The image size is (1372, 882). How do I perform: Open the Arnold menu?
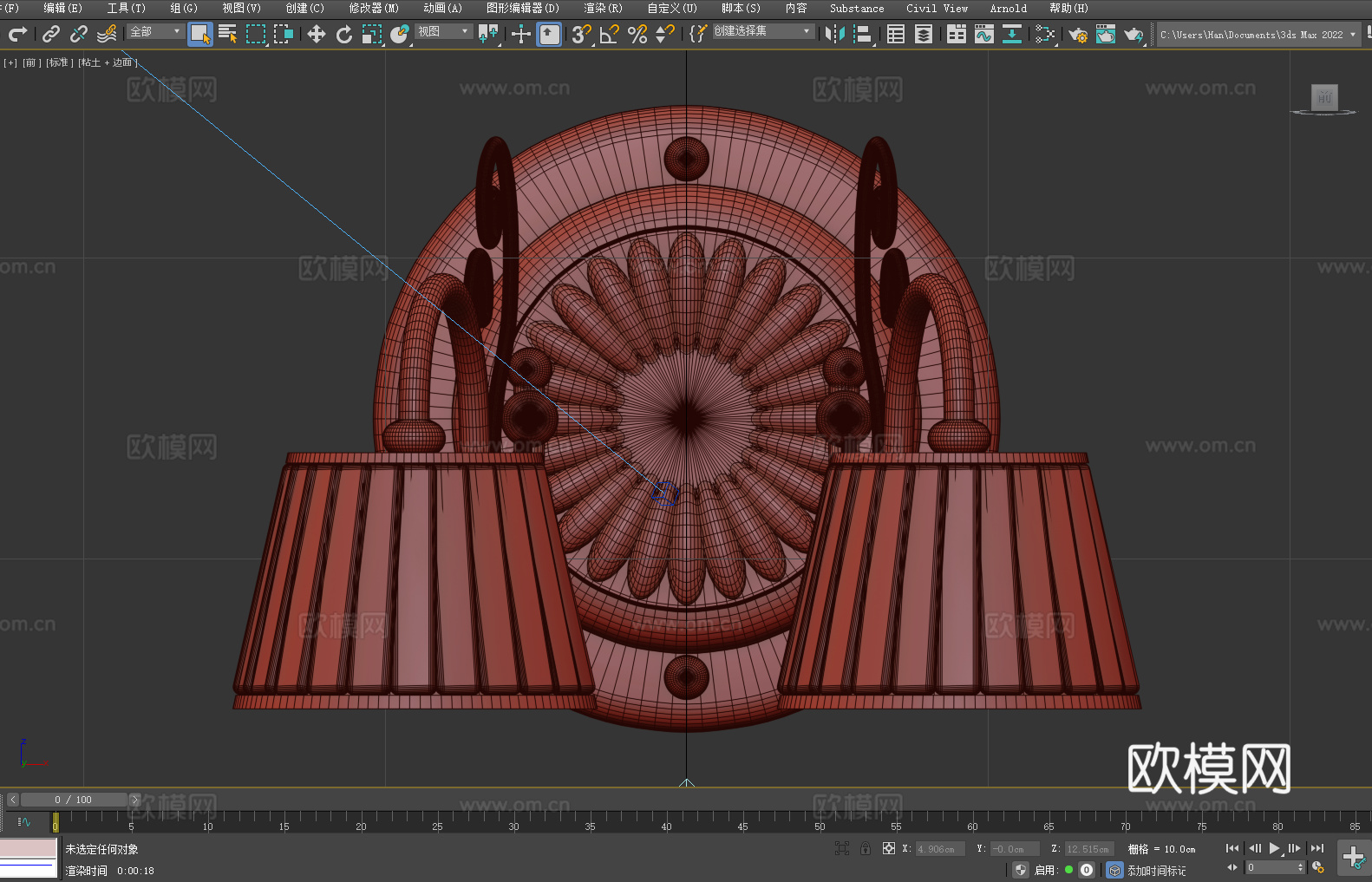[1008, 8]
